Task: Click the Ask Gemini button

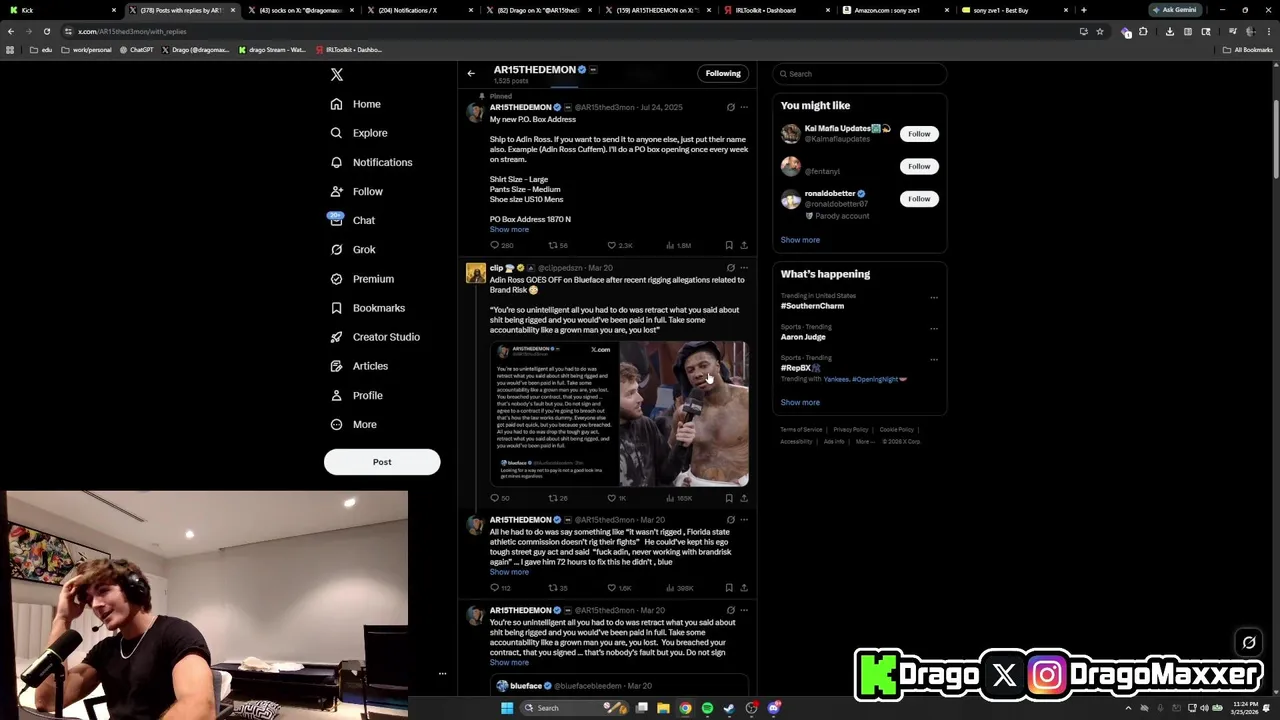Action: coord(1174,10)
